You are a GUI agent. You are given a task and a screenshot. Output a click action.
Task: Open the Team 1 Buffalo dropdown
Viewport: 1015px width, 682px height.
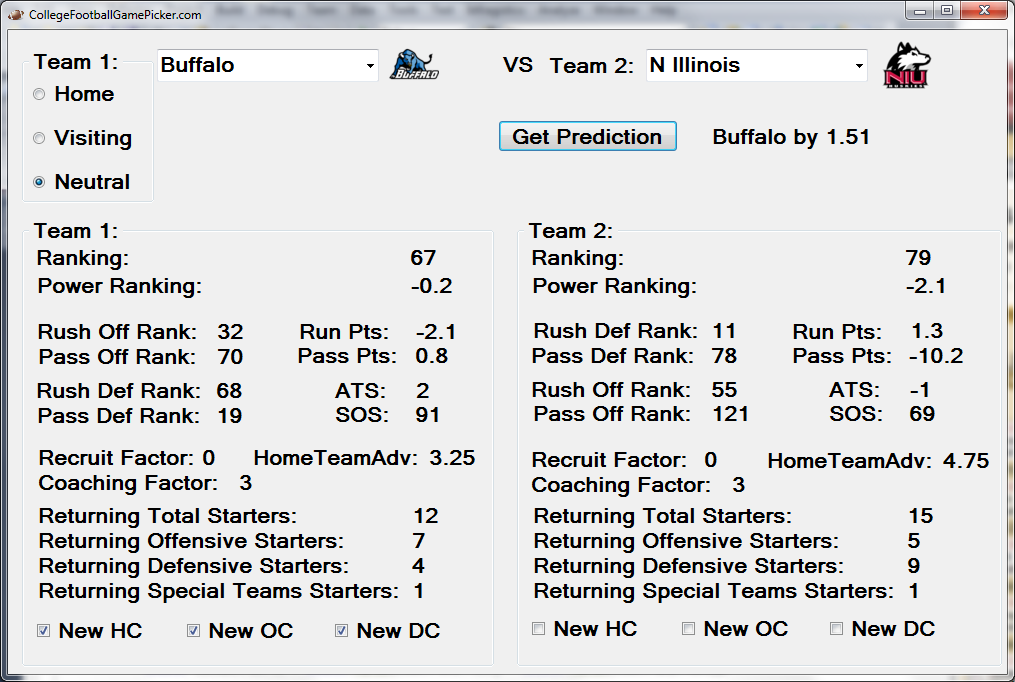268,65
